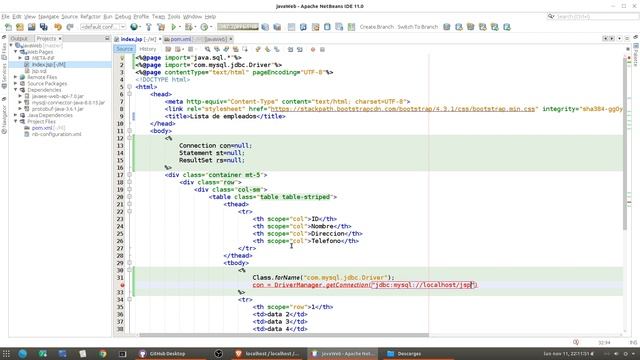The height and width of the screenshot is (360, 640).
Task: Click the New Project toolbar icon
Action: 20,27
